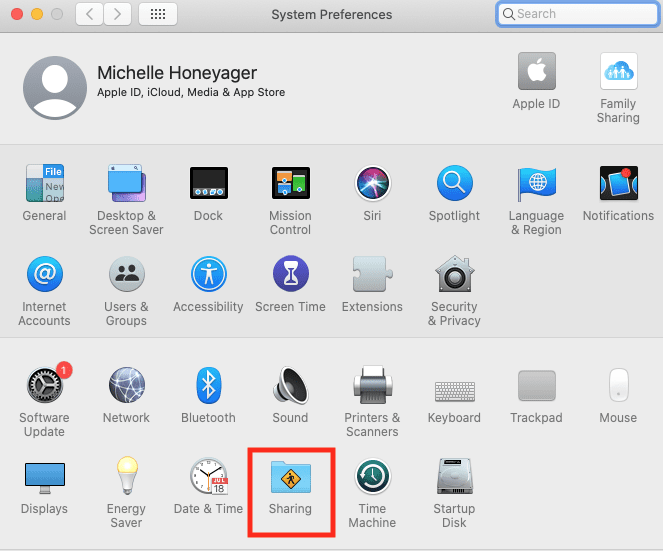The height and width of the screenshot is (551, 663).
Task: Open Printers & Scanners preferences
Action: tap(372, 386)
